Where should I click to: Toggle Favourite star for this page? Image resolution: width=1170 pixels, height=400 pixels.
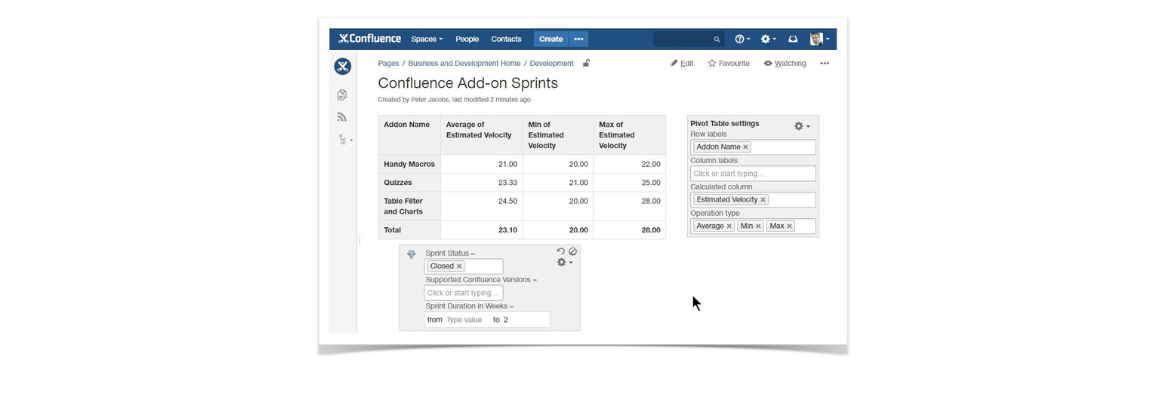click(x=729, y=63)
